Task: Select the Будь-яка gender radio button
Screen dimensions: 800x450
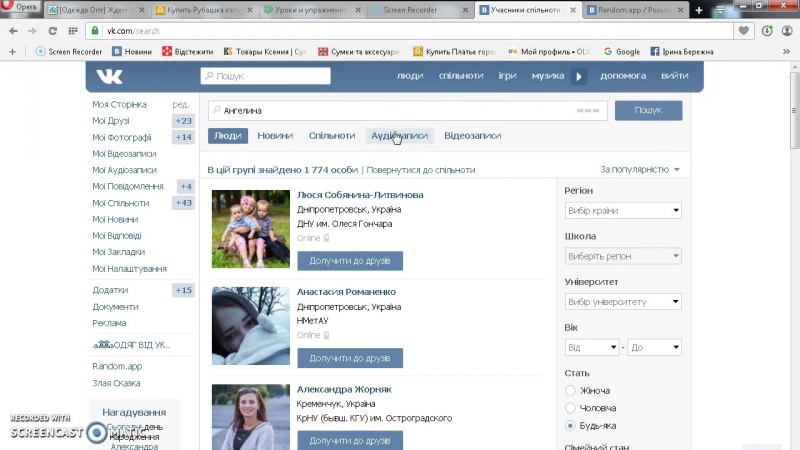Action: point(570,426)
